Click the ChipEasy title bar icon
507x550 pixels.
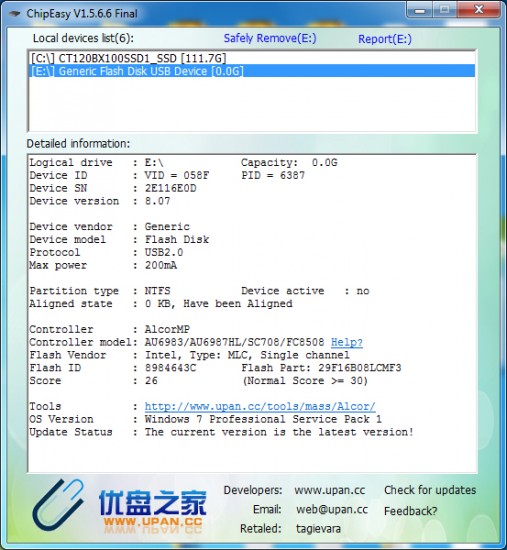[14, 14]
